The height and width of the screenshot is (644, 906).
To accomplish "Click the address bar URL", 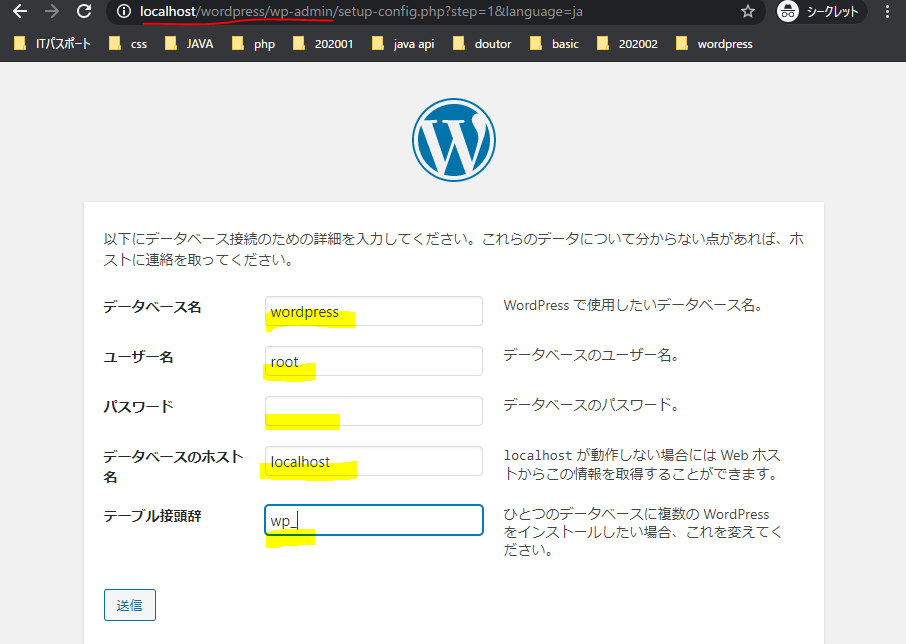I will point(361,12).
